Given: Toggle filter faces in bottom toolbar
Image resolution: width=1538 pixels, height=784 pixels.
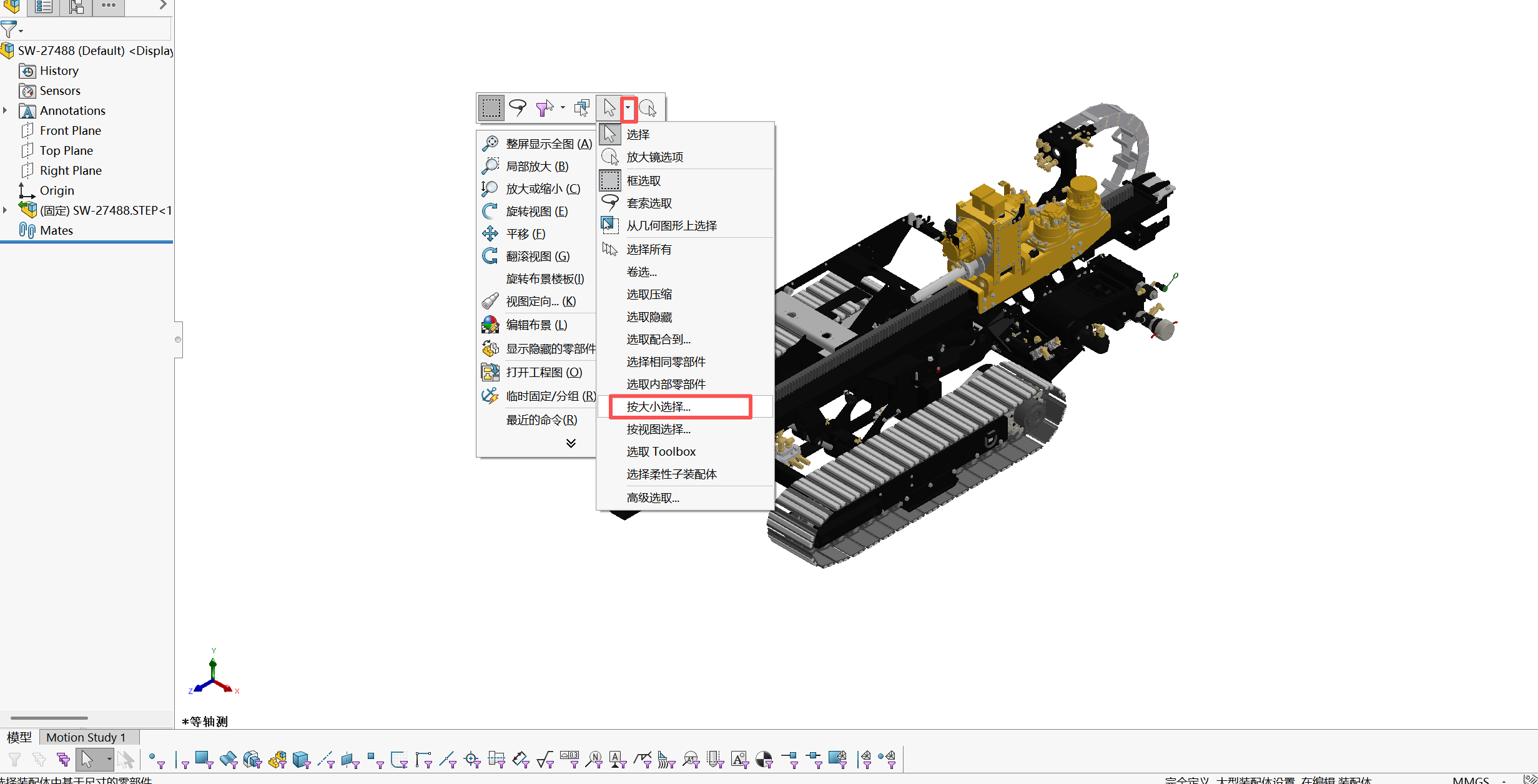Looking at the screenshot, I should tap(204, 759).
